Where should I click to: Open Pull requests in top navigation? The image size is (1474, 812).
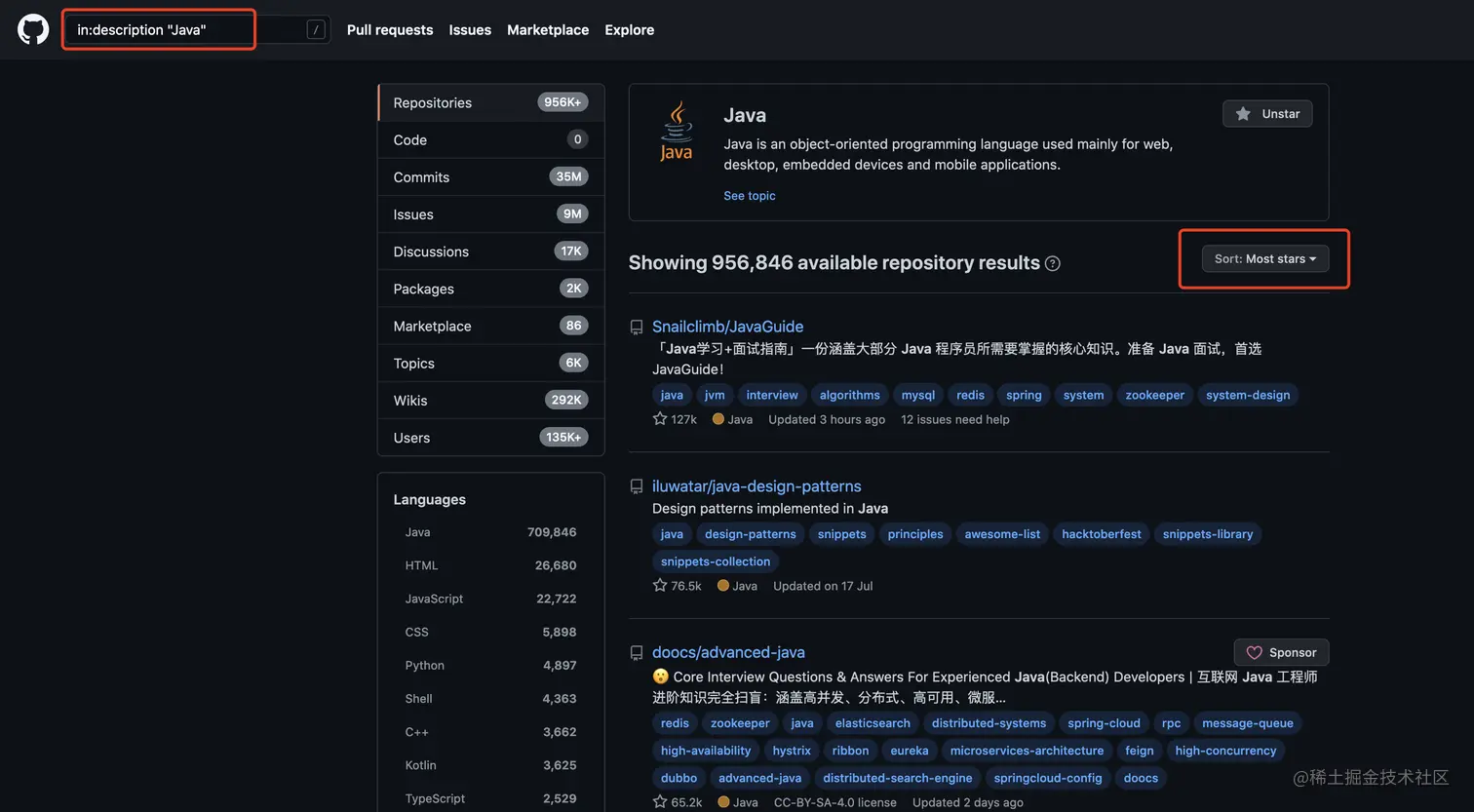pos(390,29)
